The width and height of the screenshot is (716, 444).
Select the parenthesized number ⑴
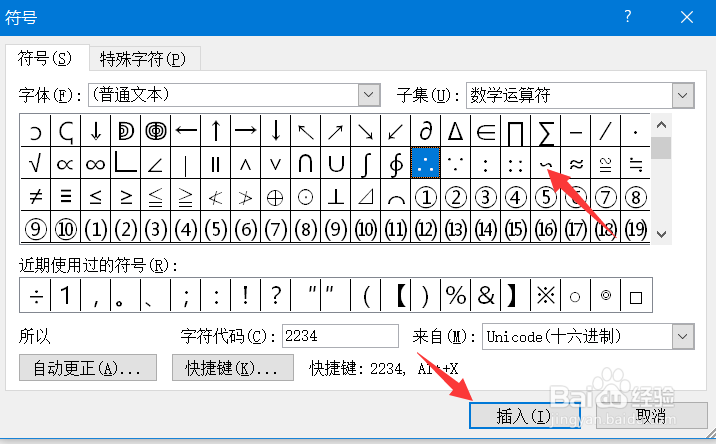click(95, 228)
